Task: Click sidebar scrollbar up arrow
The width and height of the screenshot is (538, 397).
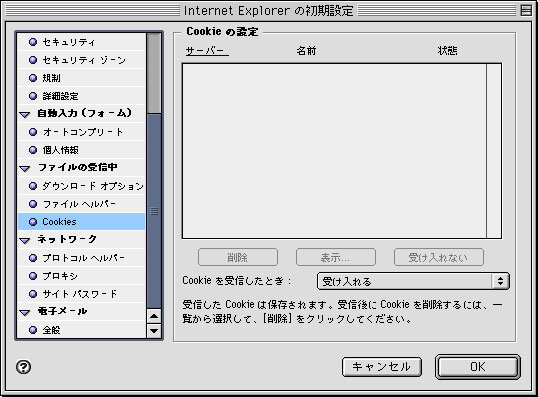Action: pos(154,316)
